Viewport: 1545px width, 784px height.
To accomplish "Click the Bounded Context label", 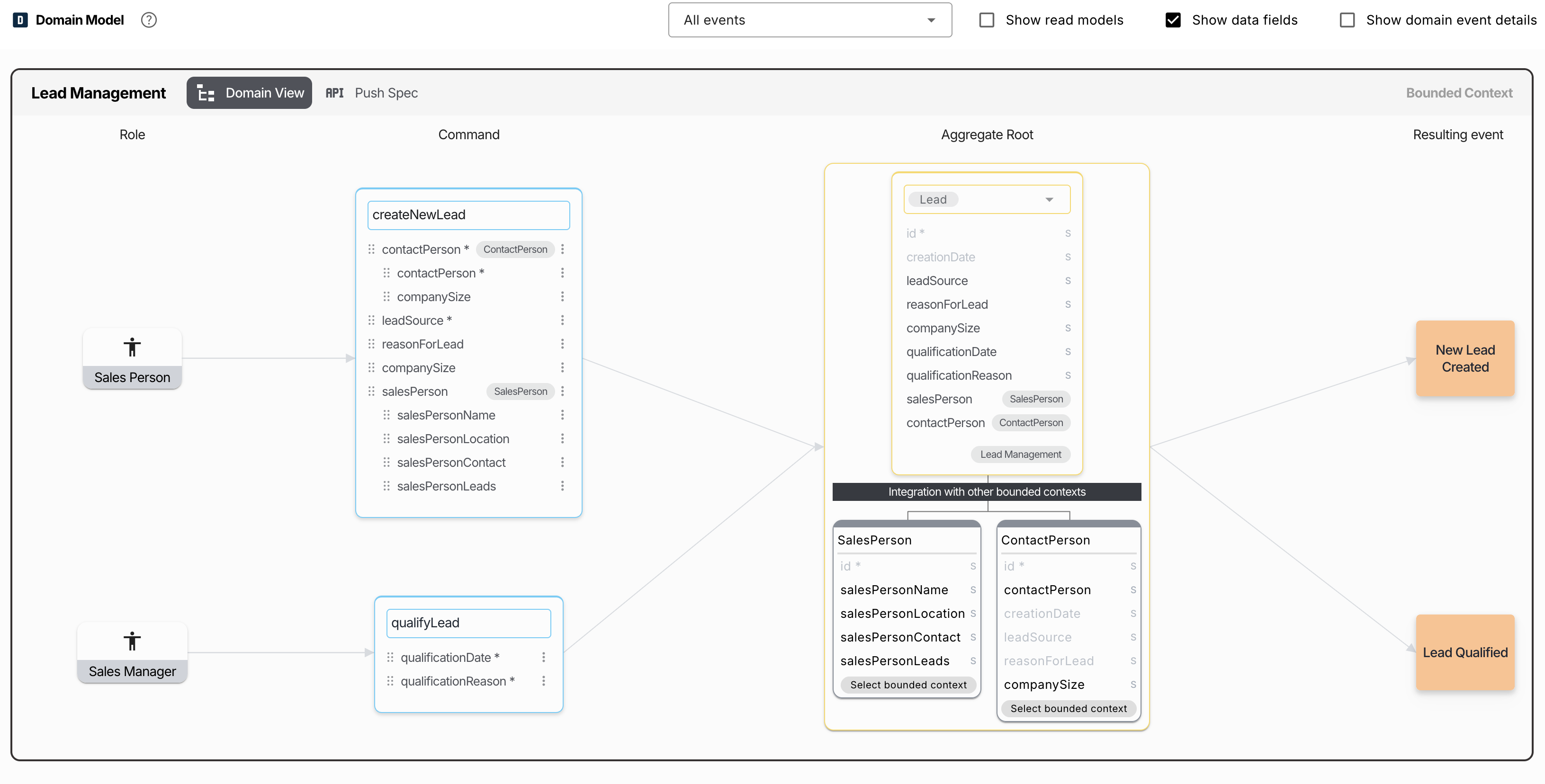I will [1459, 93].
